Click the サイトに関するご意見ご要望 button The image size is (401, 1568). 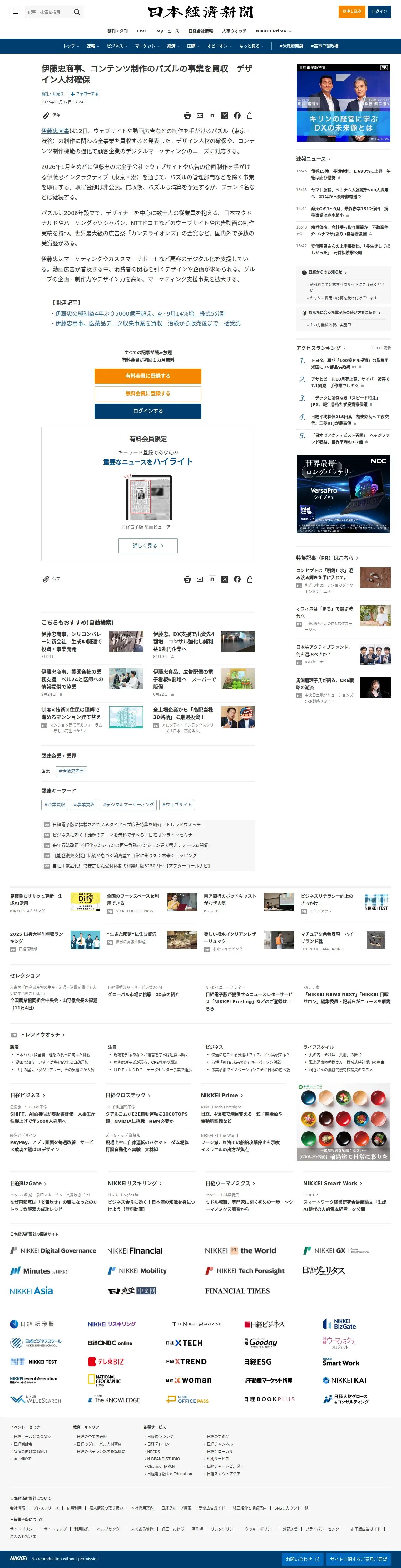[x=359, y=1559]
